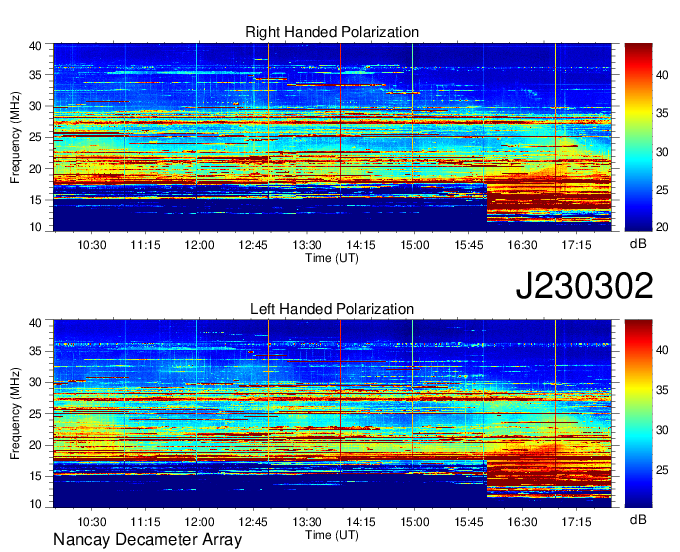Click the 'dB' label under the Right Handed colorbar
This screenshot has height=552, width=680.
click(x=638, y=244)
